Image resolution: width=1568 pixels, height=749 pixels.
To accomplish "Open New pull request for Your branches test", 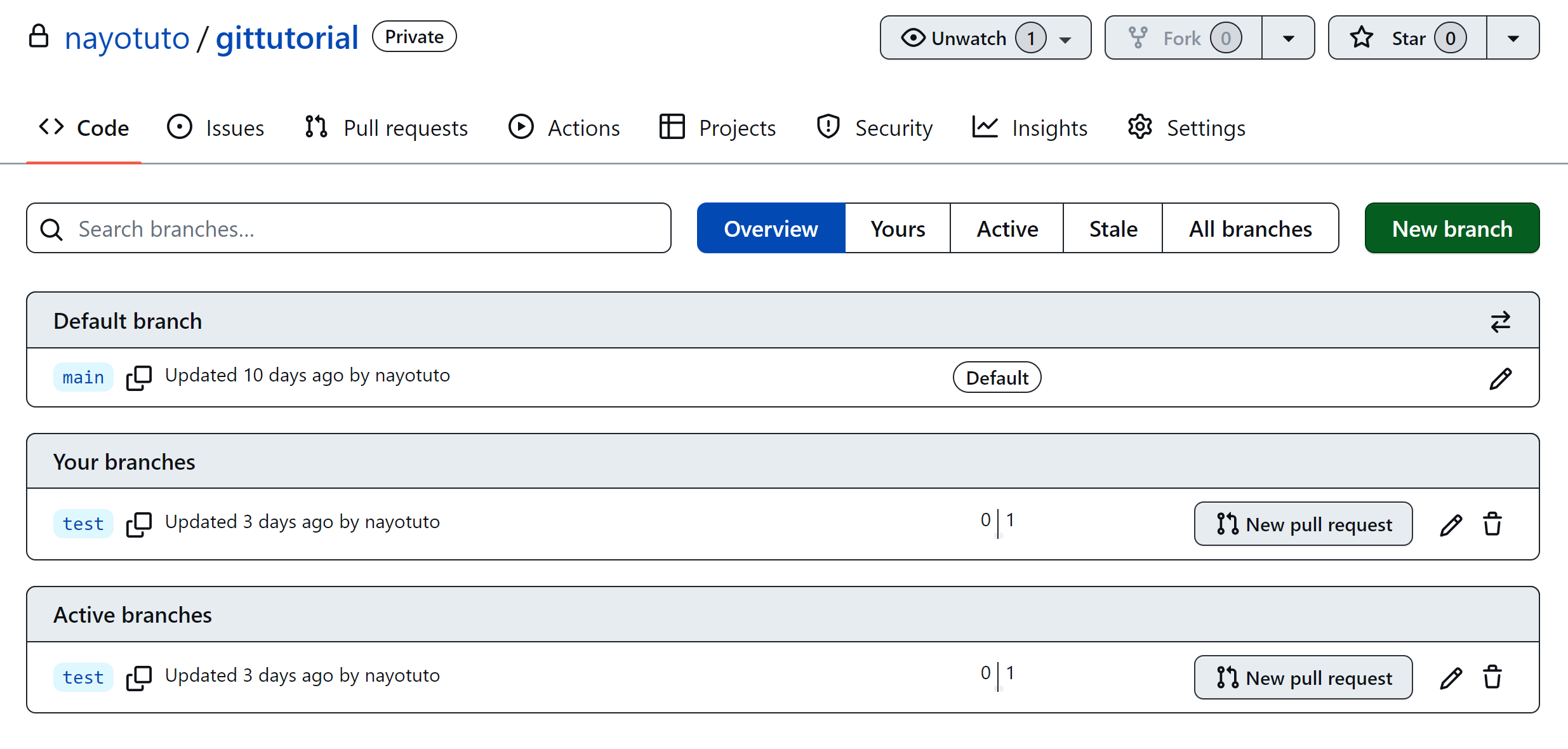I will click(x=1303, y=524).
